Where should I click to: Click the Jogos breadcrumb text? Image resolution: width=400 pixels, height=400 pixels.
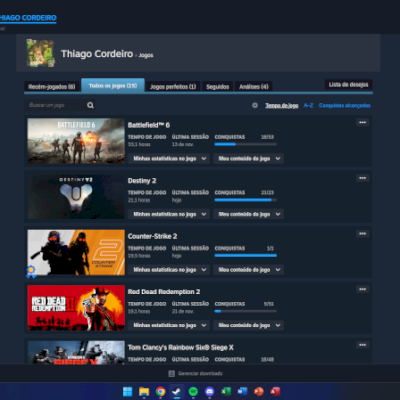[x=146, y=55]
